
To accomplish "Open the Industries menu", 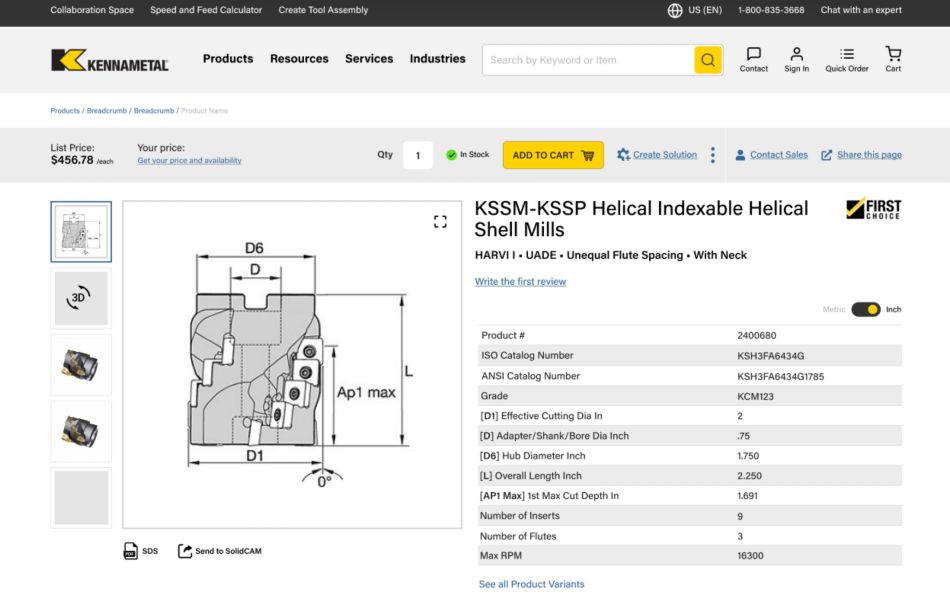I will point(437,59).
